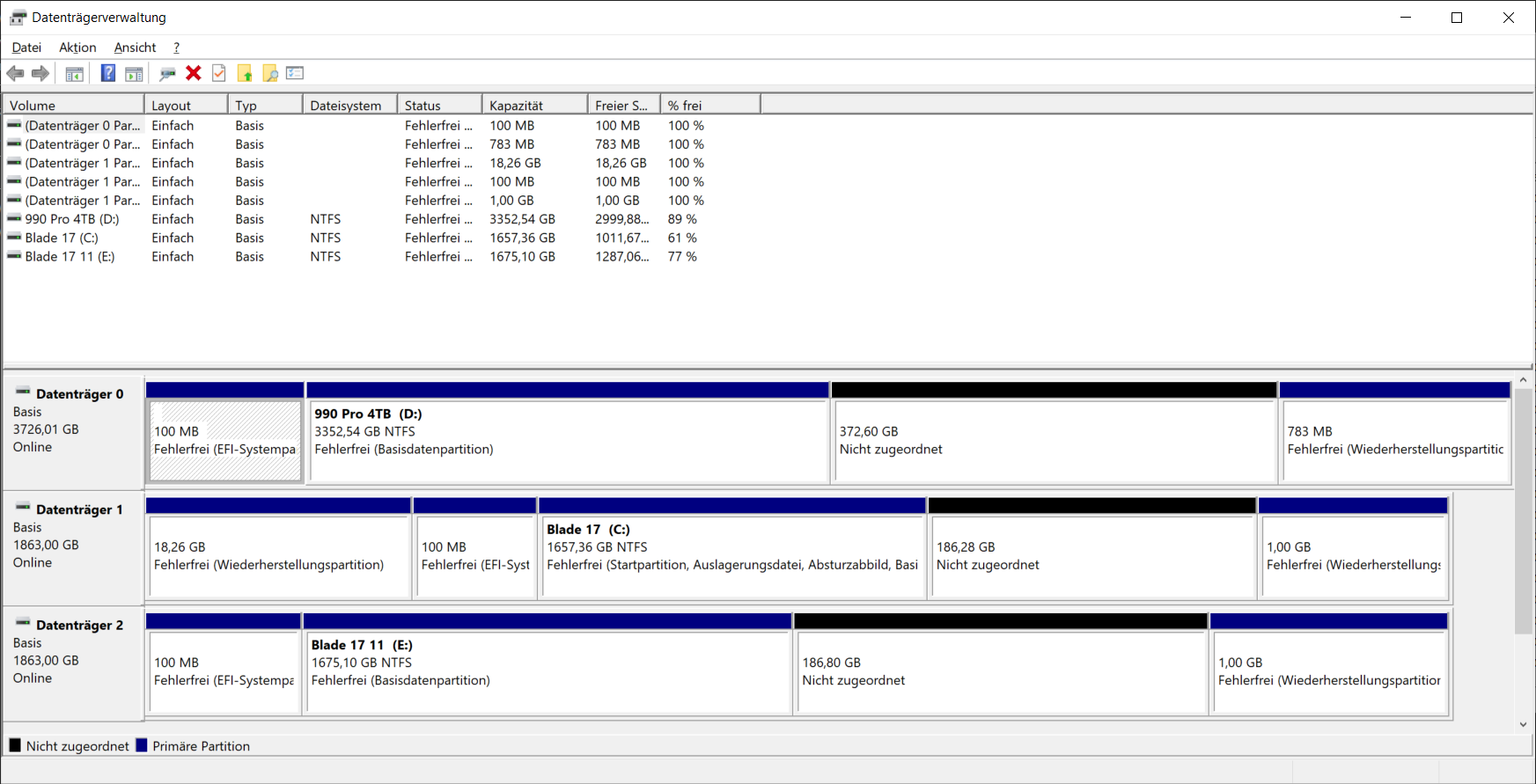Open the Aktion menu
1536x784 pixels.
77,48
